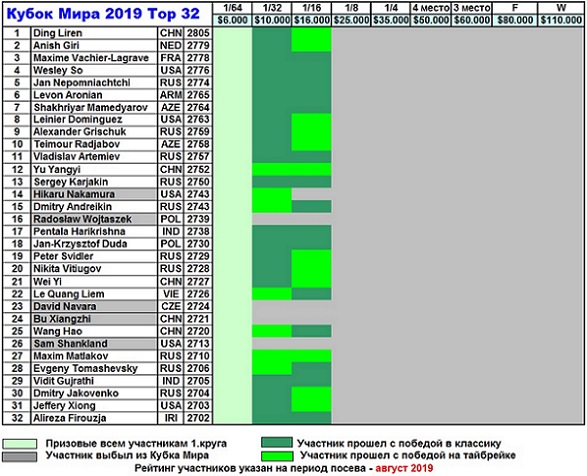Click Yu Yangyi's bright green 1/32 cell

pyautogui.click(x=272, y=169)
